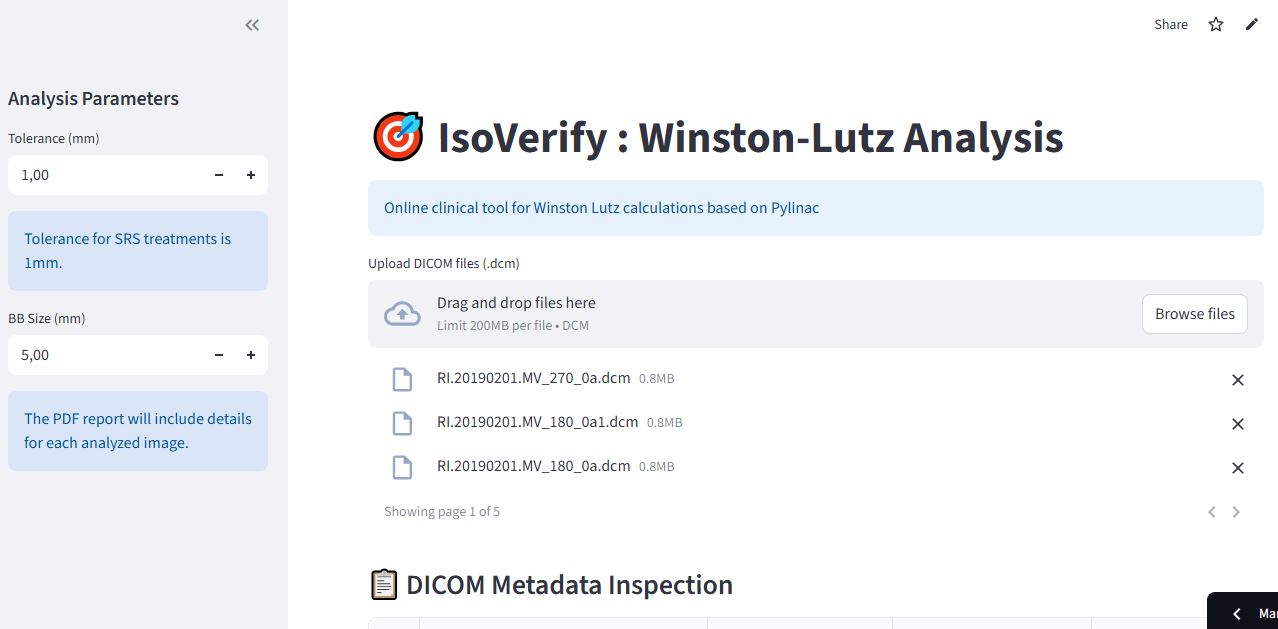Increase BB Size with plus button
The image size is (1278, 629).
pos(251,355)
